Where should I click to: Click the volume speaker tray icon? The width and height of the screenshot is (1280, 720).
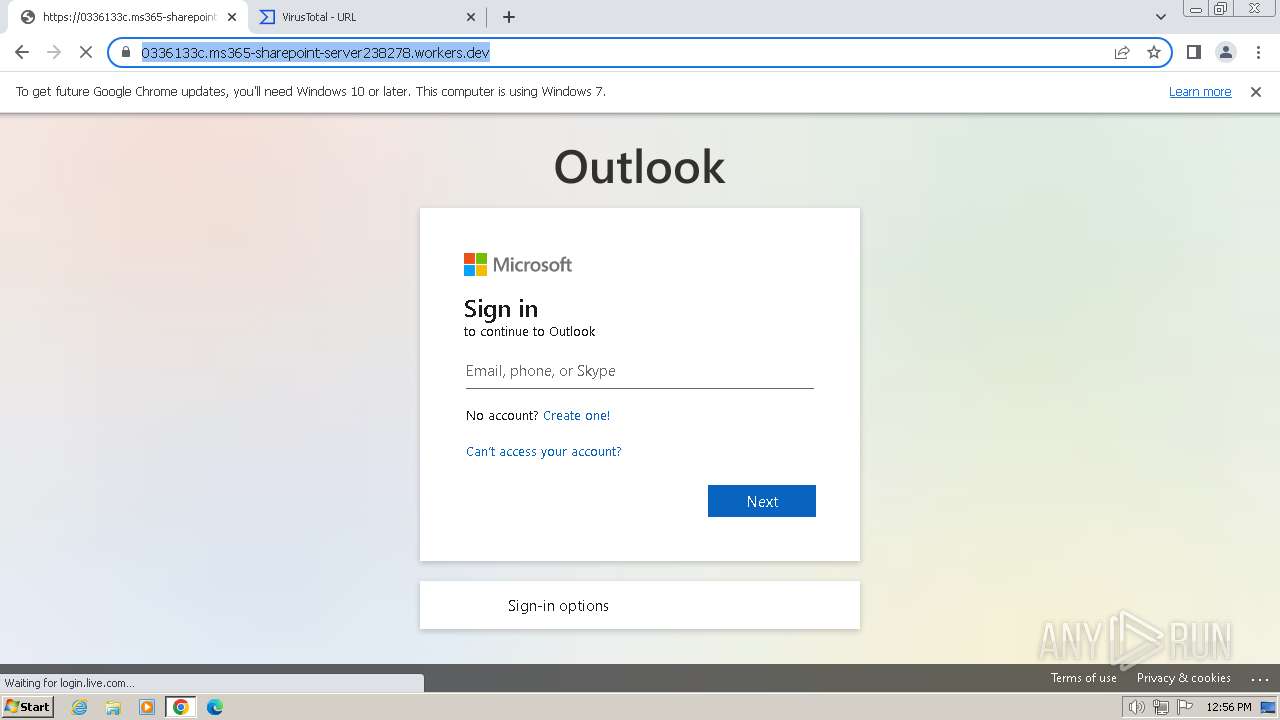tap(1137, 707)
